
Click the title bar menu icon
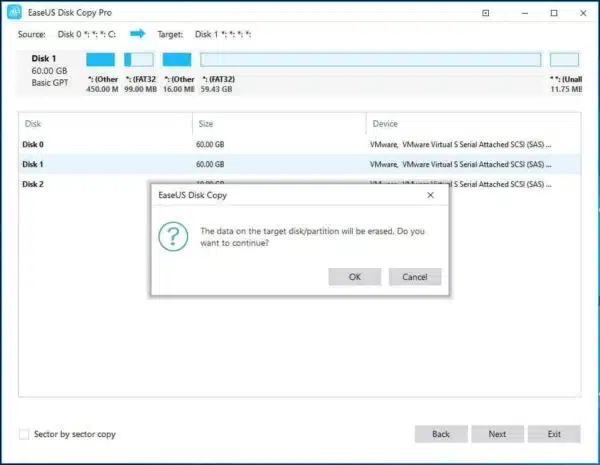coord(486,13)
